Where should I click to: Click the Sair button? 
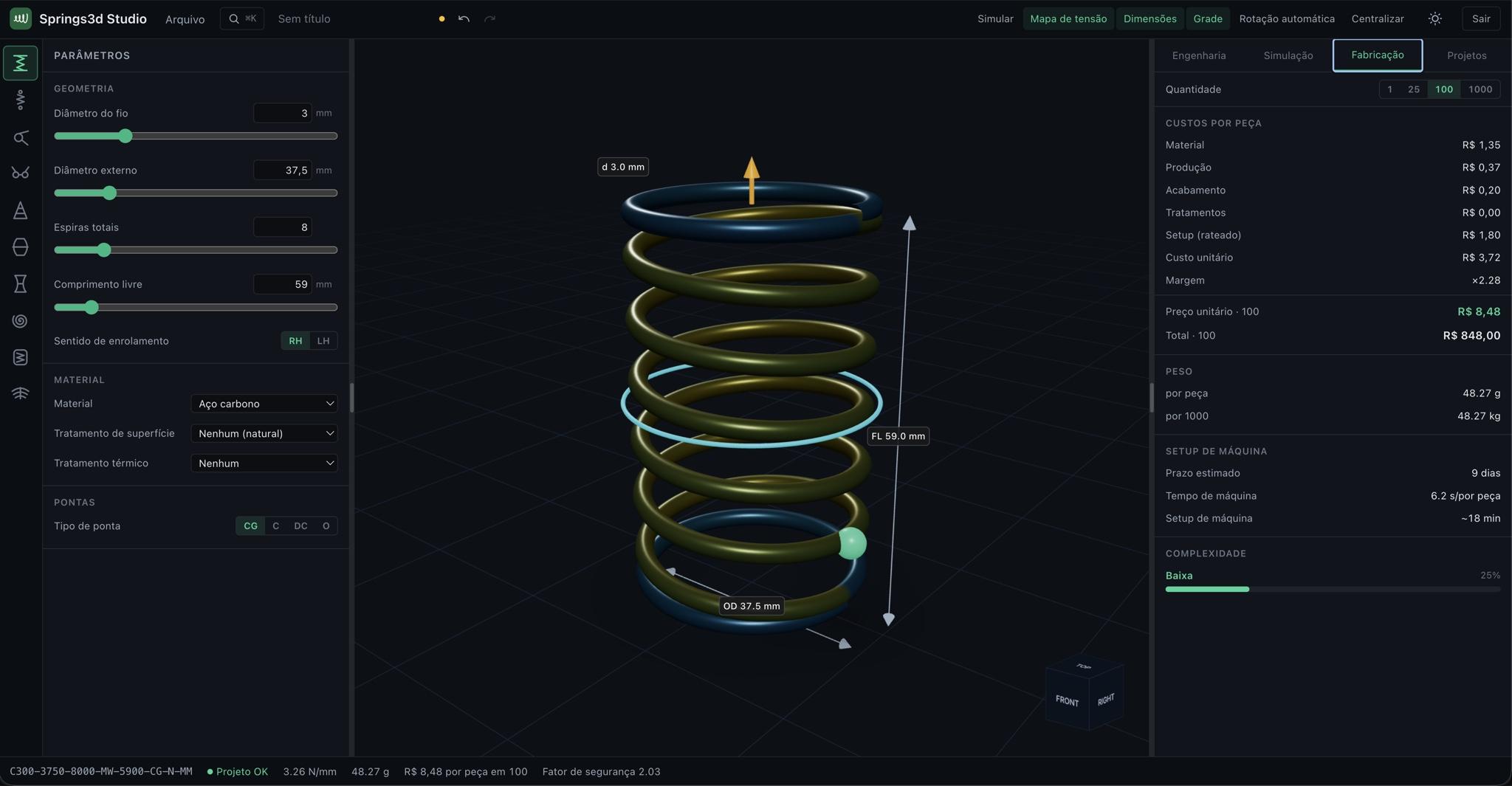pos(1481,18)
